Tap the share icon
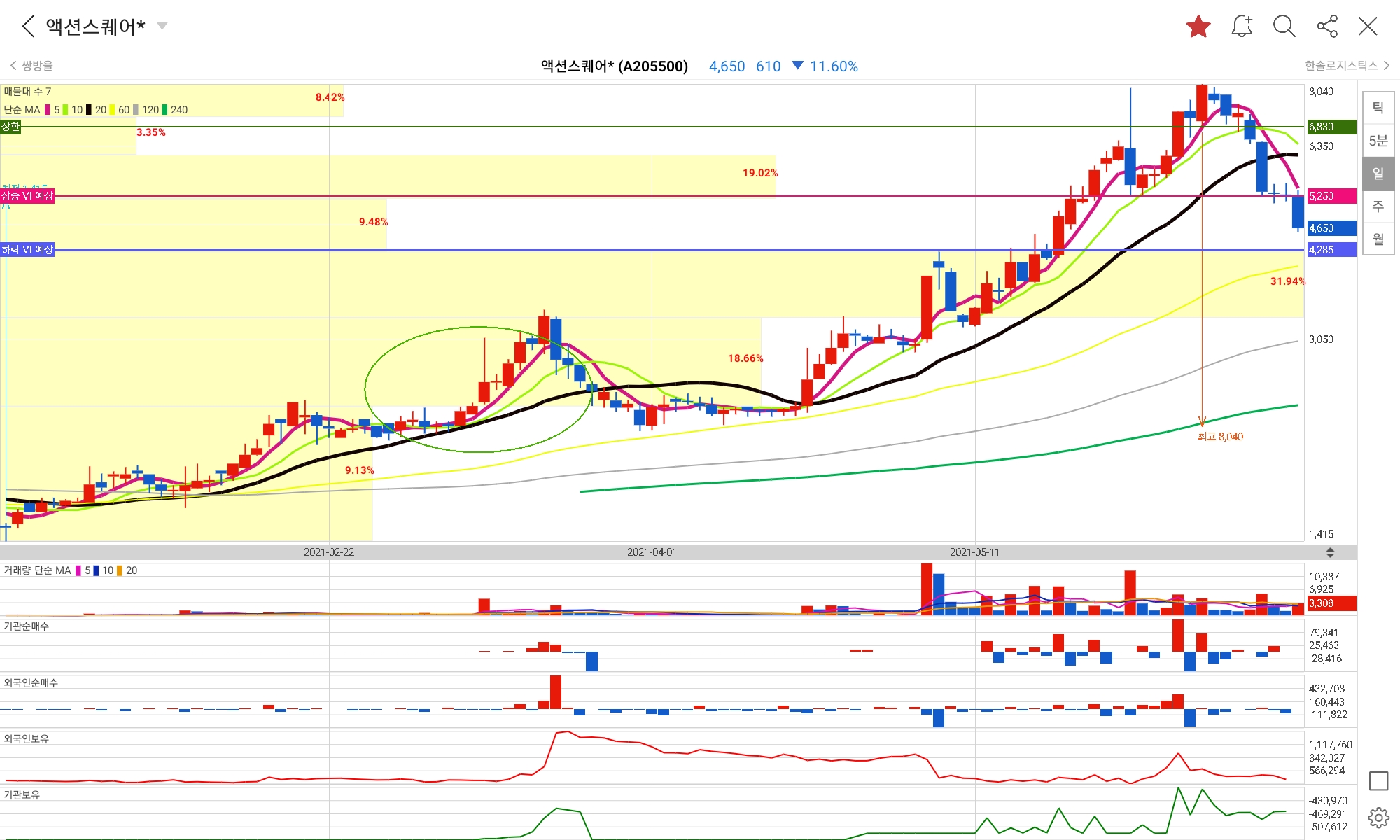Viewport: 1400px width, 840px height. coord(1327,27)
